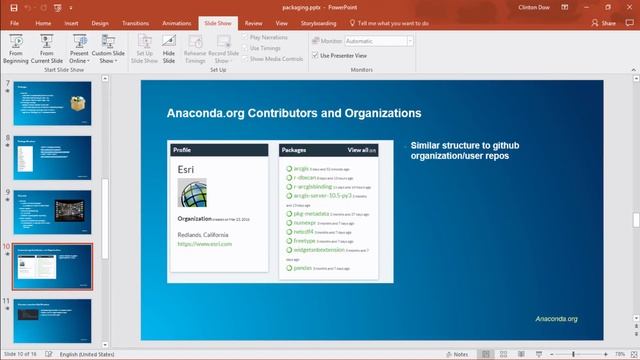Open the File menu
Image resolution: width=640 pixels, height=360 pixels.
[14, 23]
